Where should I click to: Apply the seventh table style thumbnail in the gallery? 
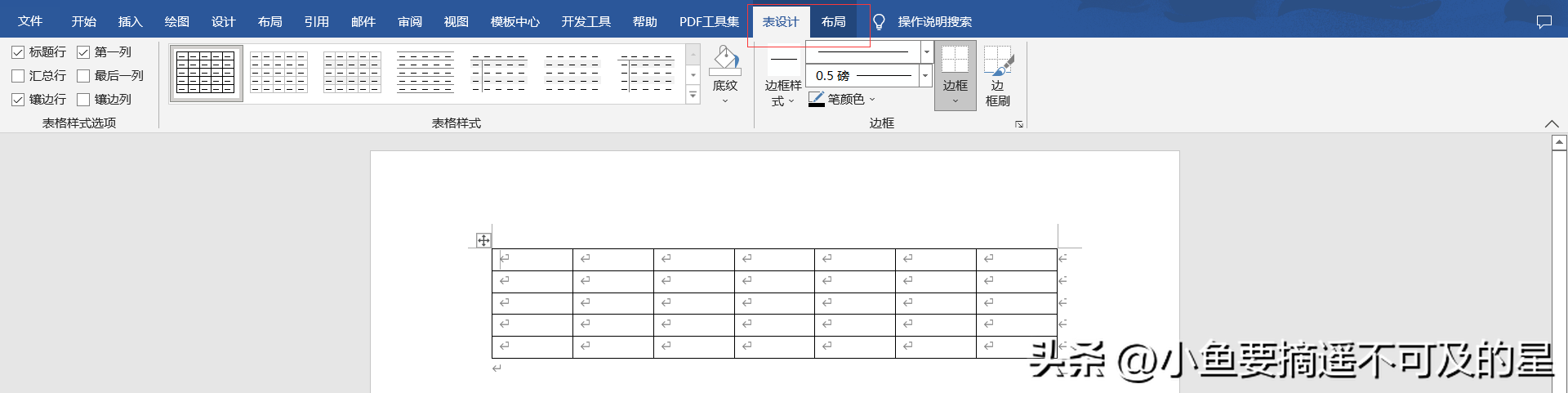click(646, 73)
